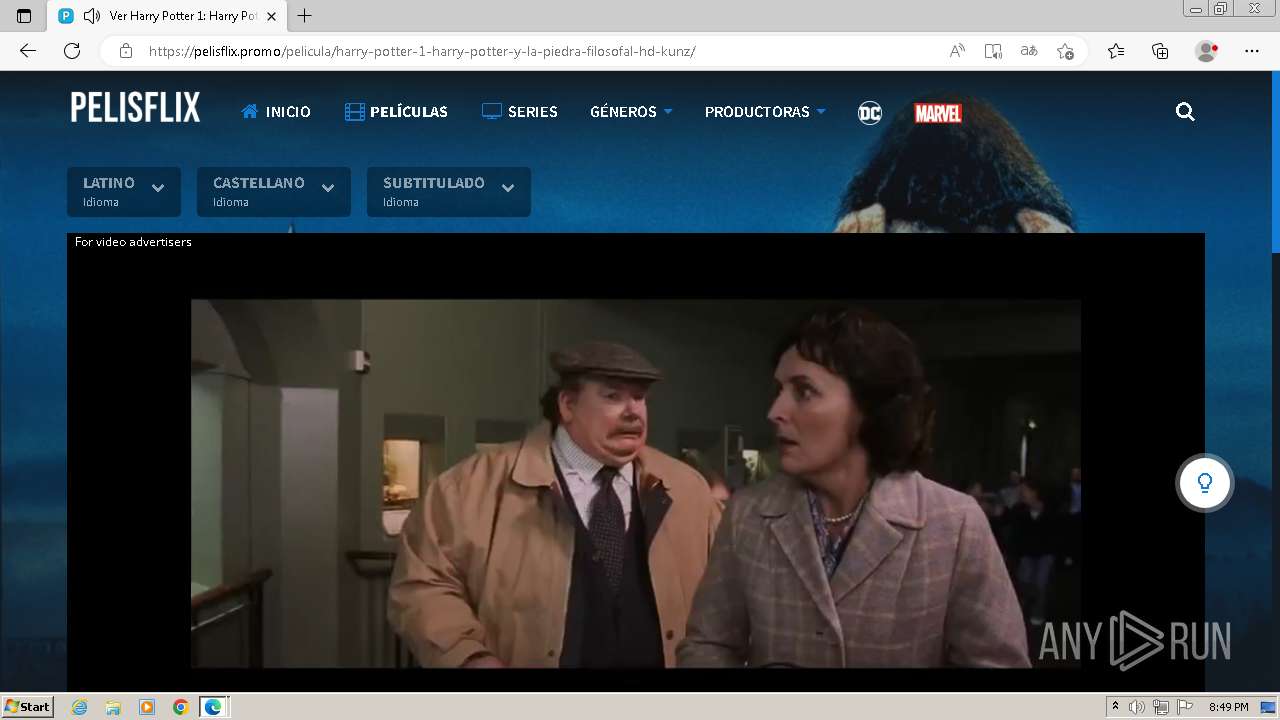Screen dimensions: 1280x720
Task: Select the Ver Harry Potter 1 tab
Action: click(168, 16)
